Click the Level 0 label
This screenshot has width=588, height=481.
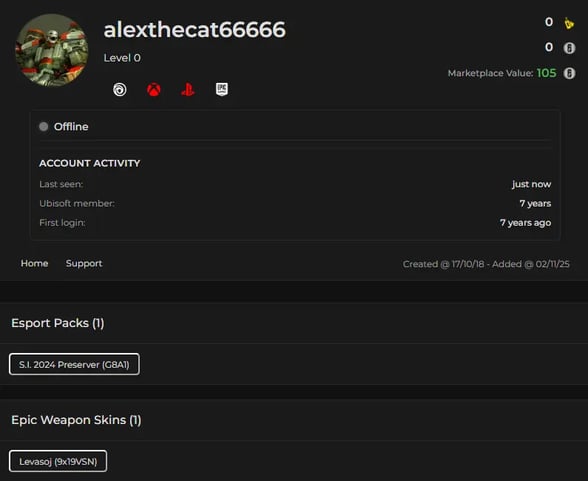coord(122,58)
